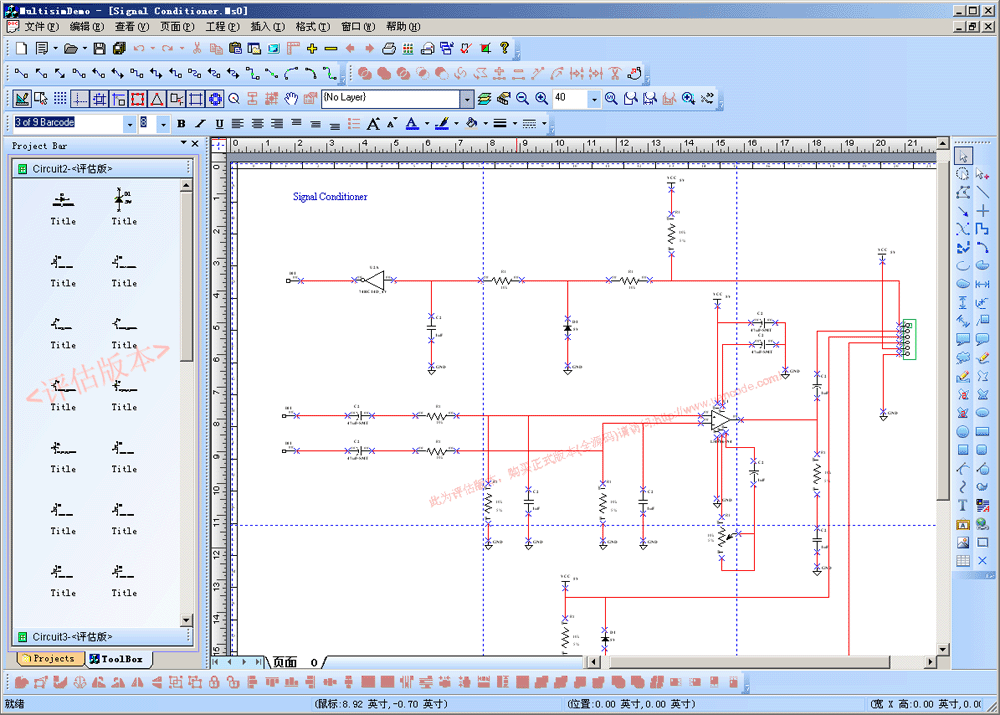
Task: Select the Pan hand tool
Action: (x=291, y=98)
